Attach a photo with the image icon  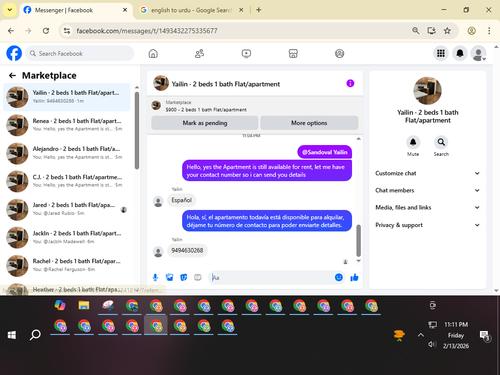pos(169,277)
